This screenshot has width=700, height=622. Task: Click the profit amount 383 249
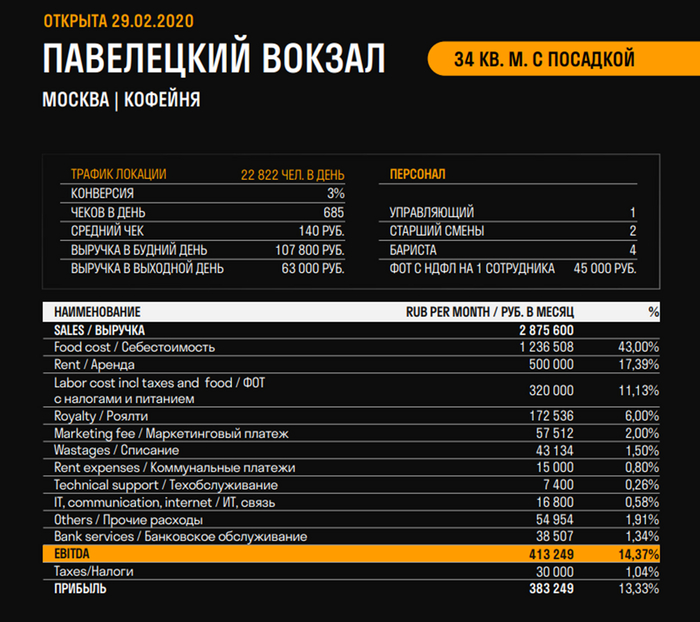click(x=551, y=589)
